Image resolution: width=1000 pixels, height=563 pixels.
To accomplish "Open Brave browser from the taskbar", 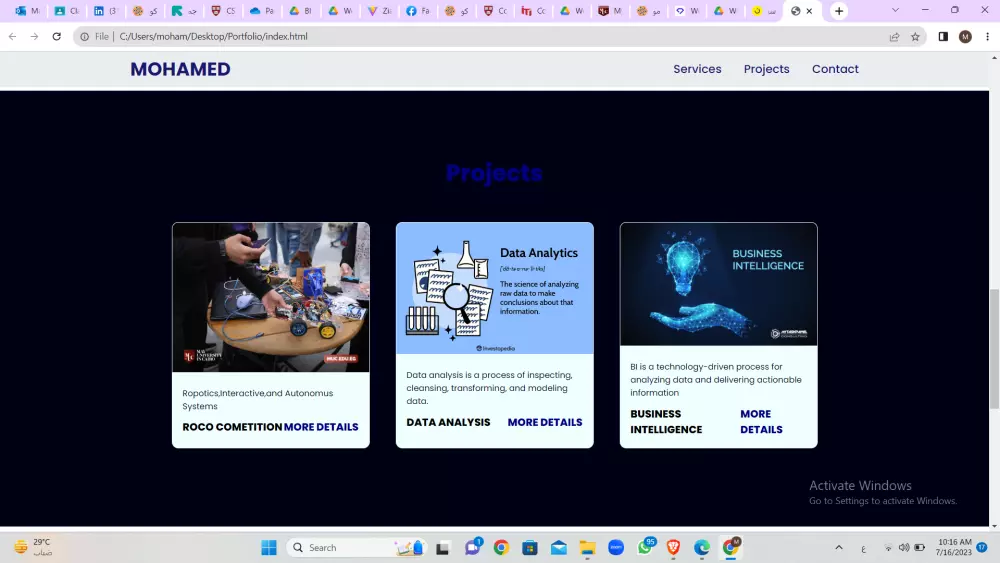I will (x=673, y=547).
